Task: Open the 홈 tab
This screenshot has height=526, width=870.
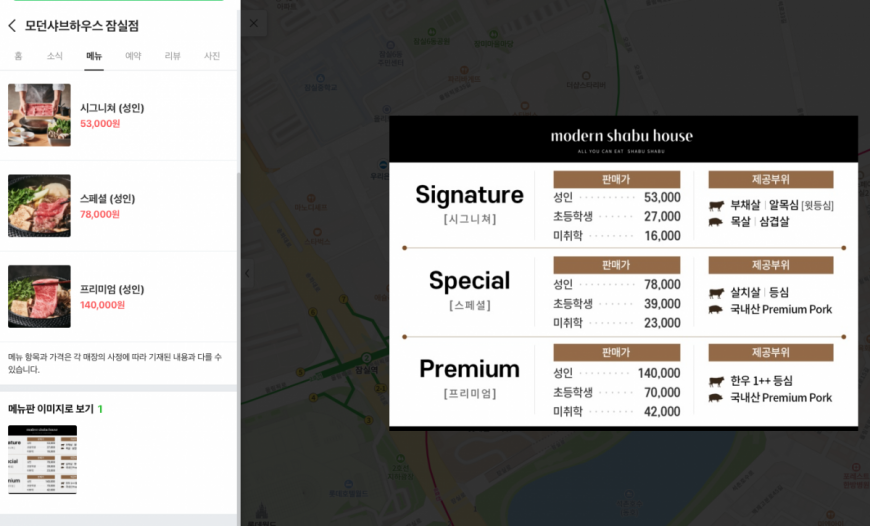Action: click(18, 55)
